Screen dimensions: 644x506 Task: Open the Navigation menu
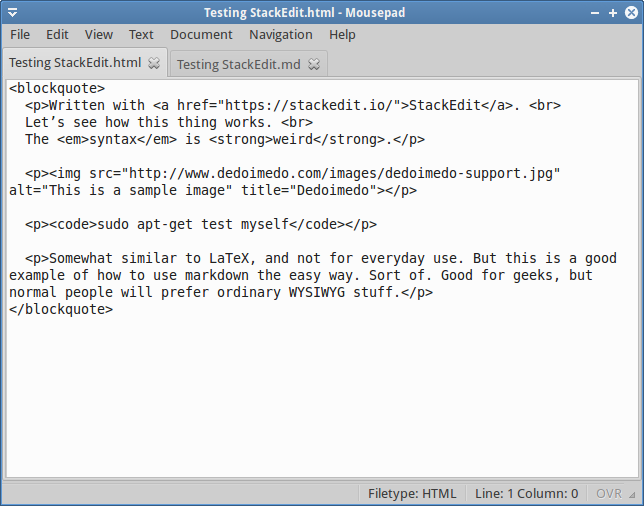tap(281, 34)
